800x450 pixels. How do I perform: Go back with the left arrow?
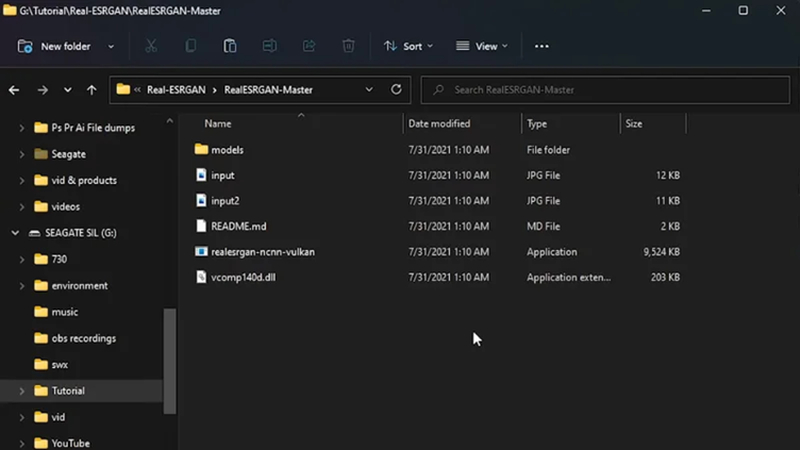[14, 90]
